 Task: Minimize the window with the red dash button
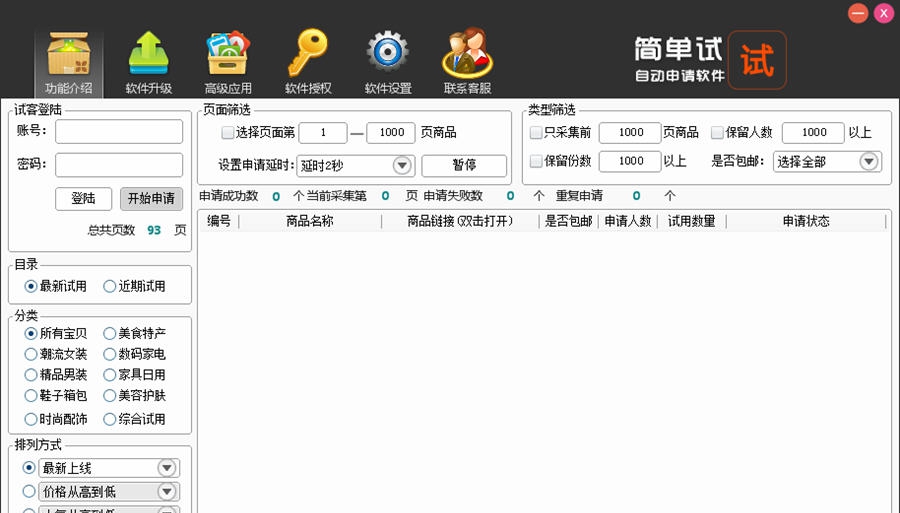858,13
